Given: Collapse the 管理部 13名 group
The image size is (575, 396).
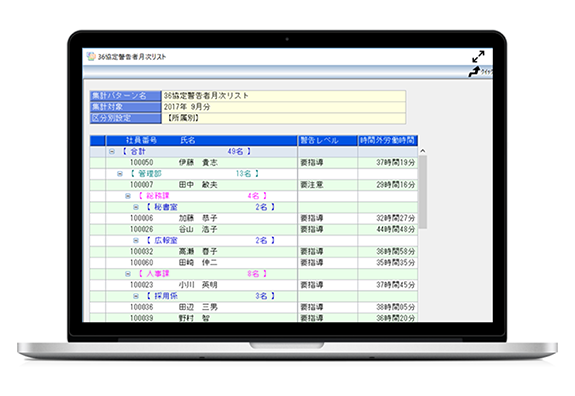Looking at the screenshot, I should (120, 174).
